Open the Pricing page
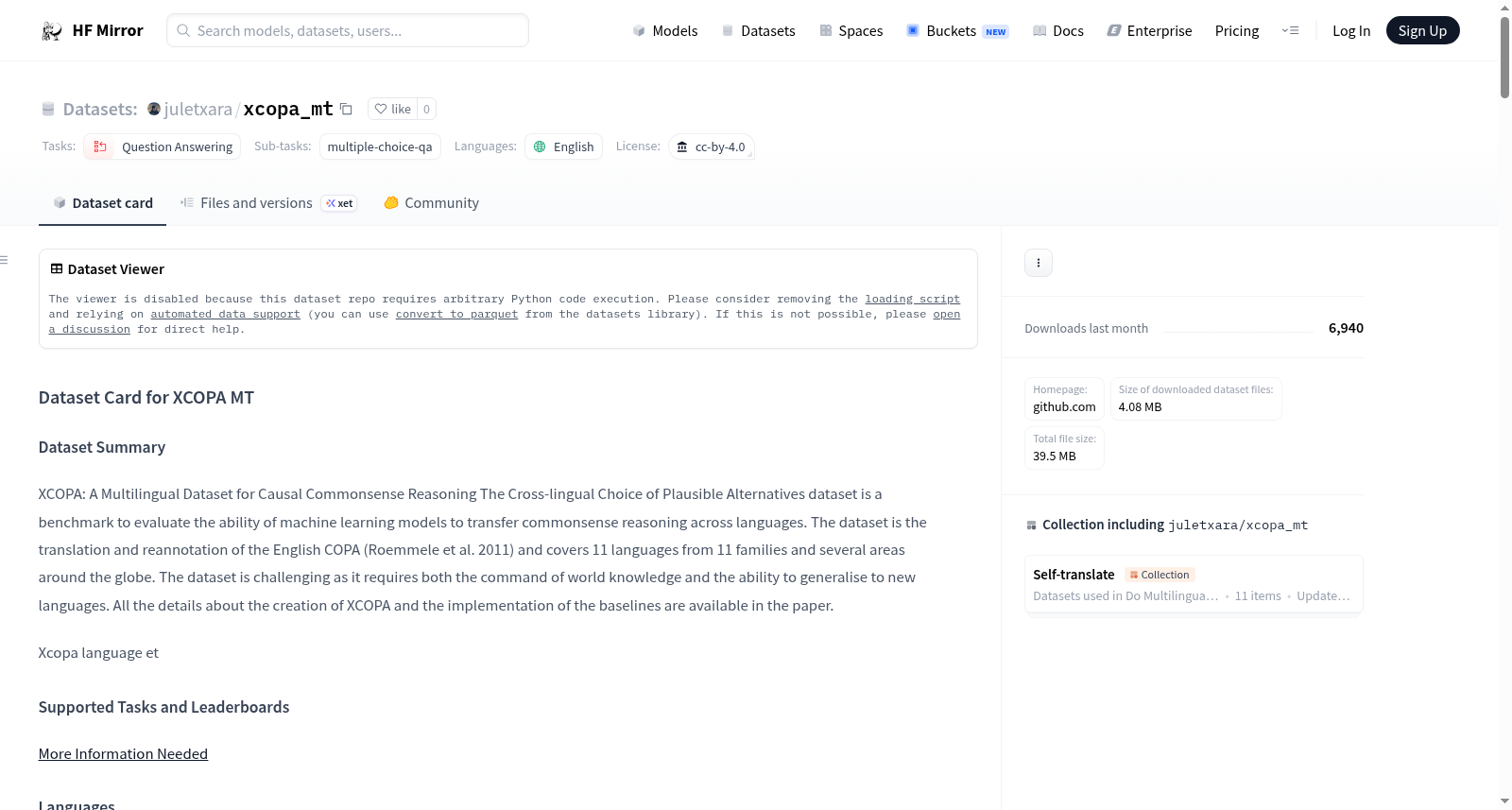The height and width of the screenshot is (810, 1512). (x=1237, y=31)
